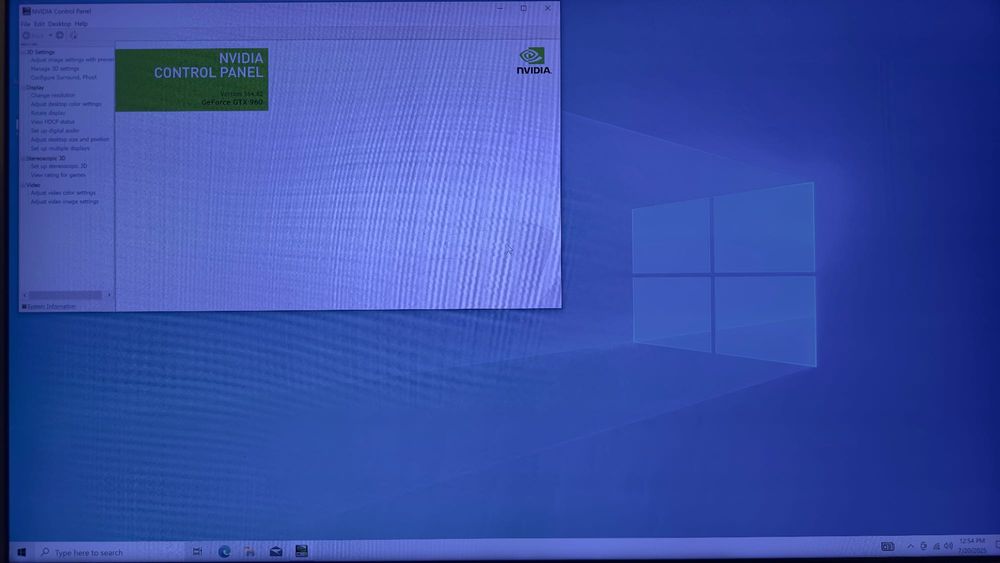This screenshot has height=563, width=1000.
Task: Maximize the NVIDIA Control Panel window
Action: [x=524, y=8]
